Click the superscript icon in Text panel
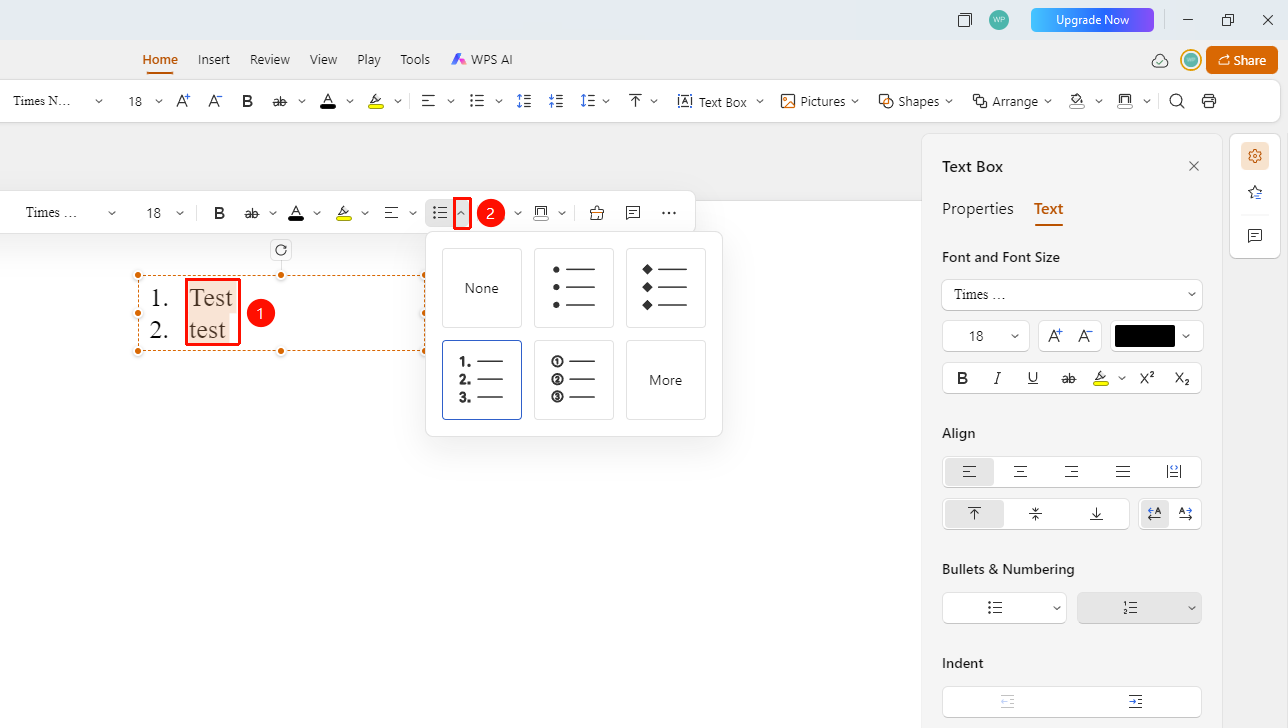The height and width of the screenshot is (728, 1288). tap(1147, 378)
